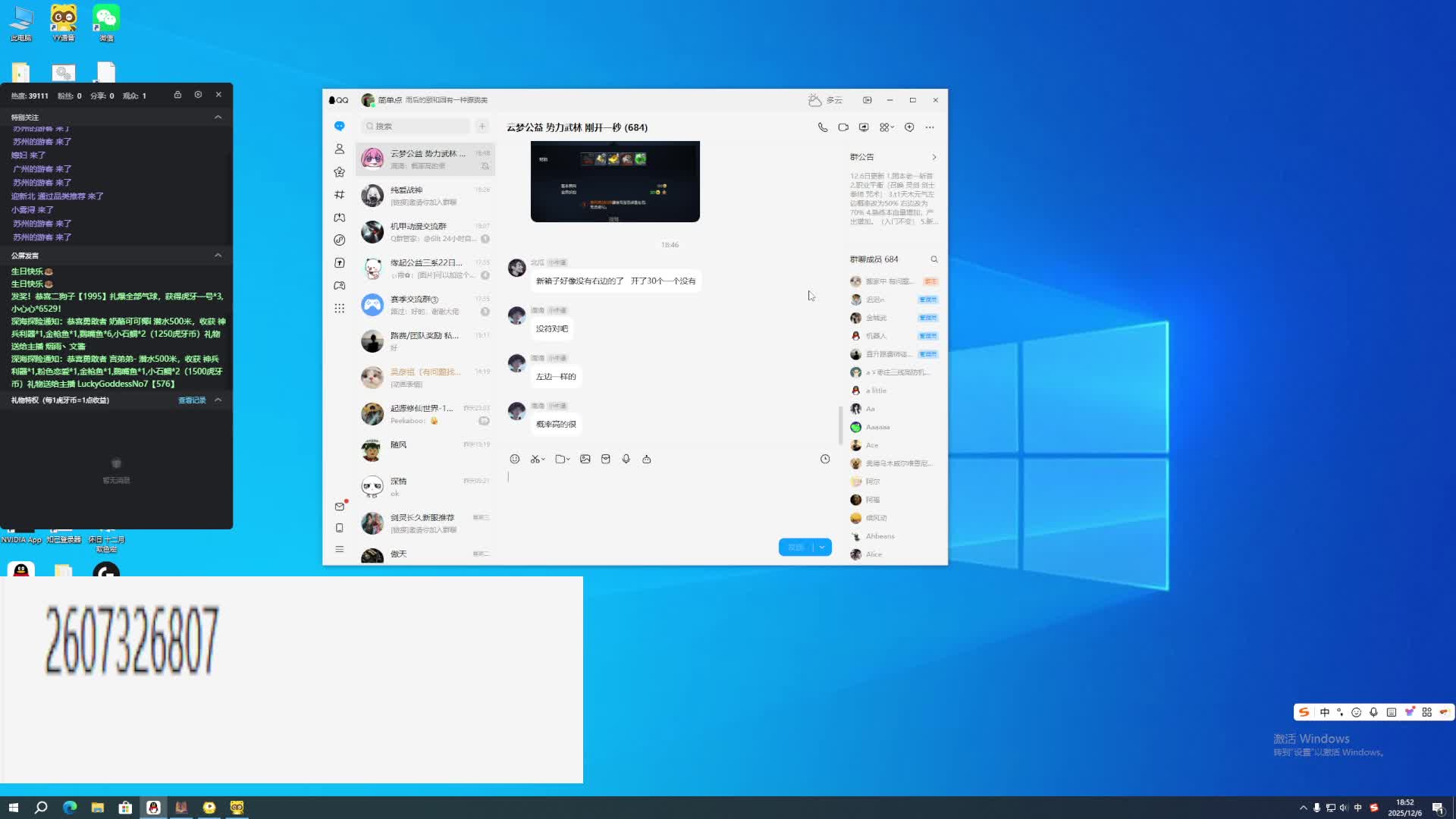Search group members with magnifier icon
Screen dimensions: 1456x819
click(934, 259)
